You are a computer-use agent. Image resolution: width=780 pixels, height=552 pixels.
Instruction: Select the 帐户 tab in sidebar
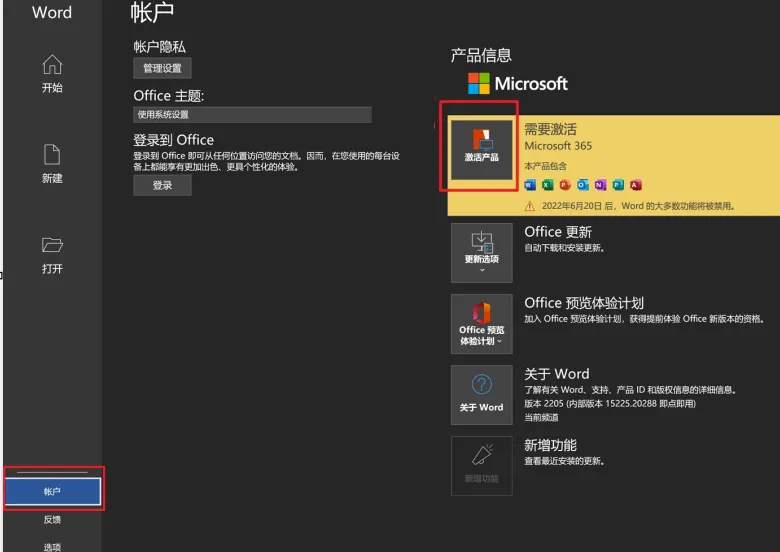[53, 491]
